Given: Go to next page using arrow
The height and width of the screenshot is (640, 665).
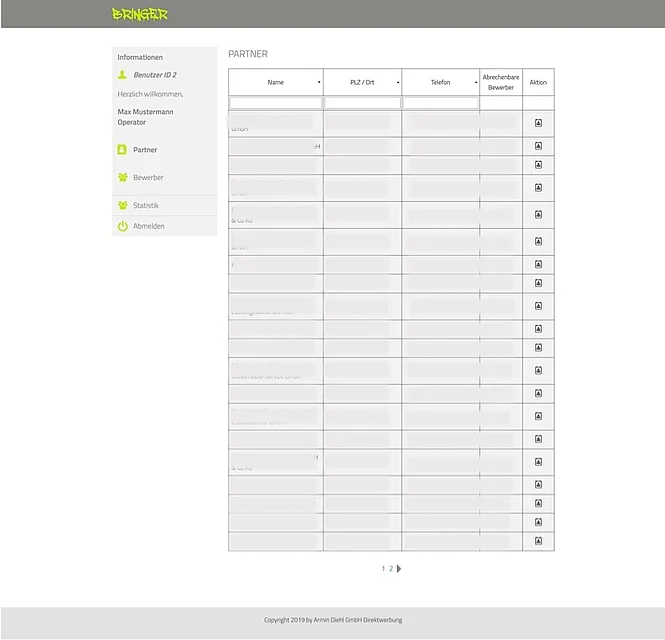Looking at the screenshot, I should pyautogui.click(x=400, y=569).
